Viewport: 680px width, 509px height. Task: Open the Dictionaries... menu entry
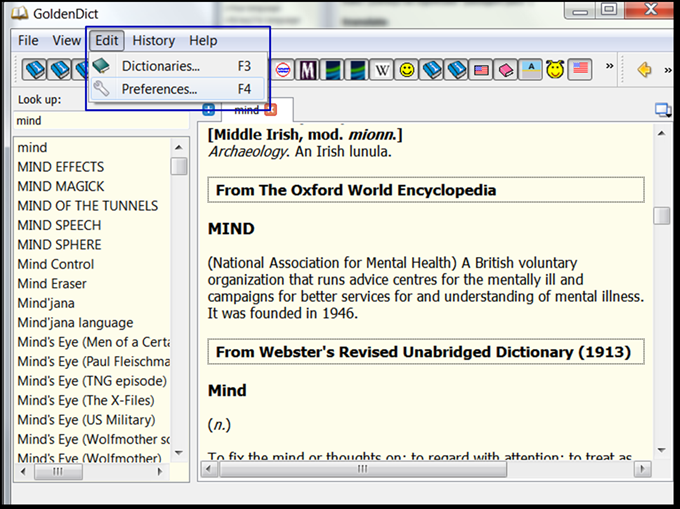(x=177, y=66)
